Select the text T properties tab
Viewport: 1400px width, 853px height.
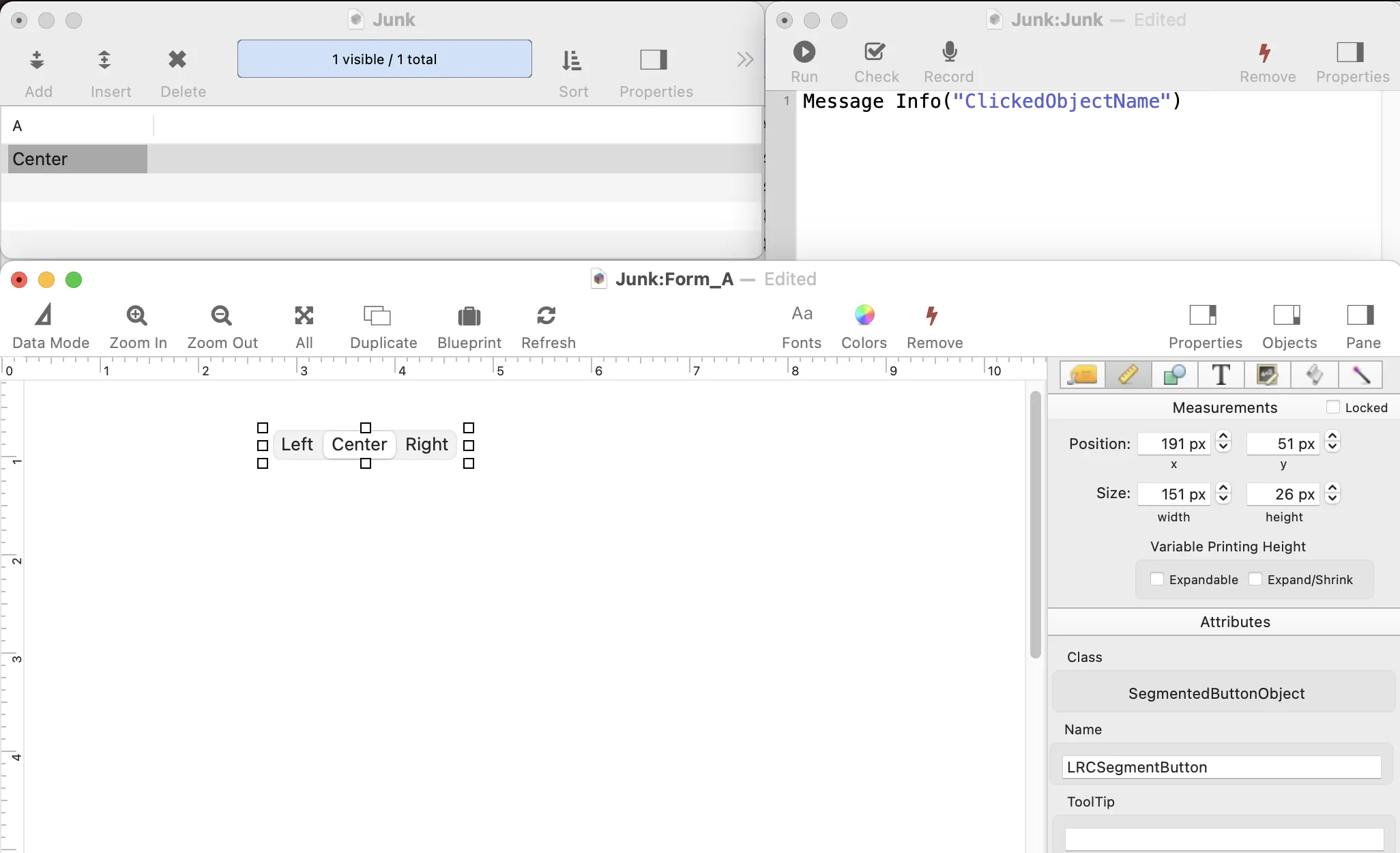point(1221,375)
